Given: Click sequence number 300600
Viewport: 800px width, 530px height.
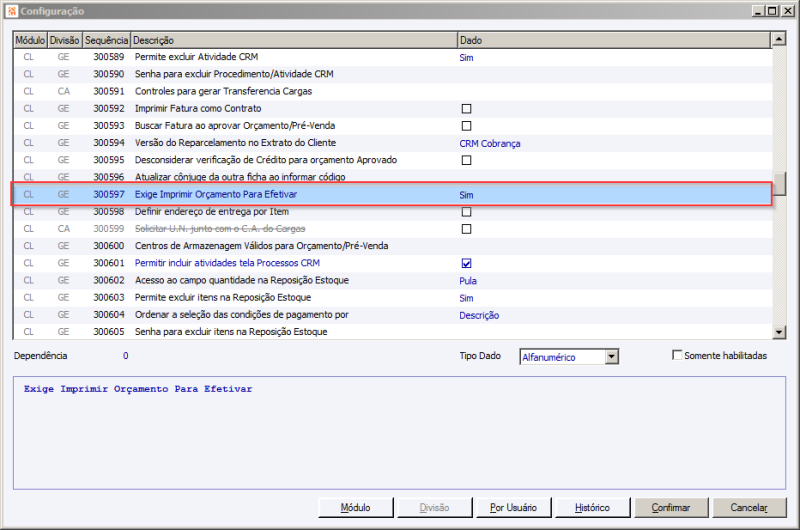Looking at the screenshot, I should click(109, 246).
